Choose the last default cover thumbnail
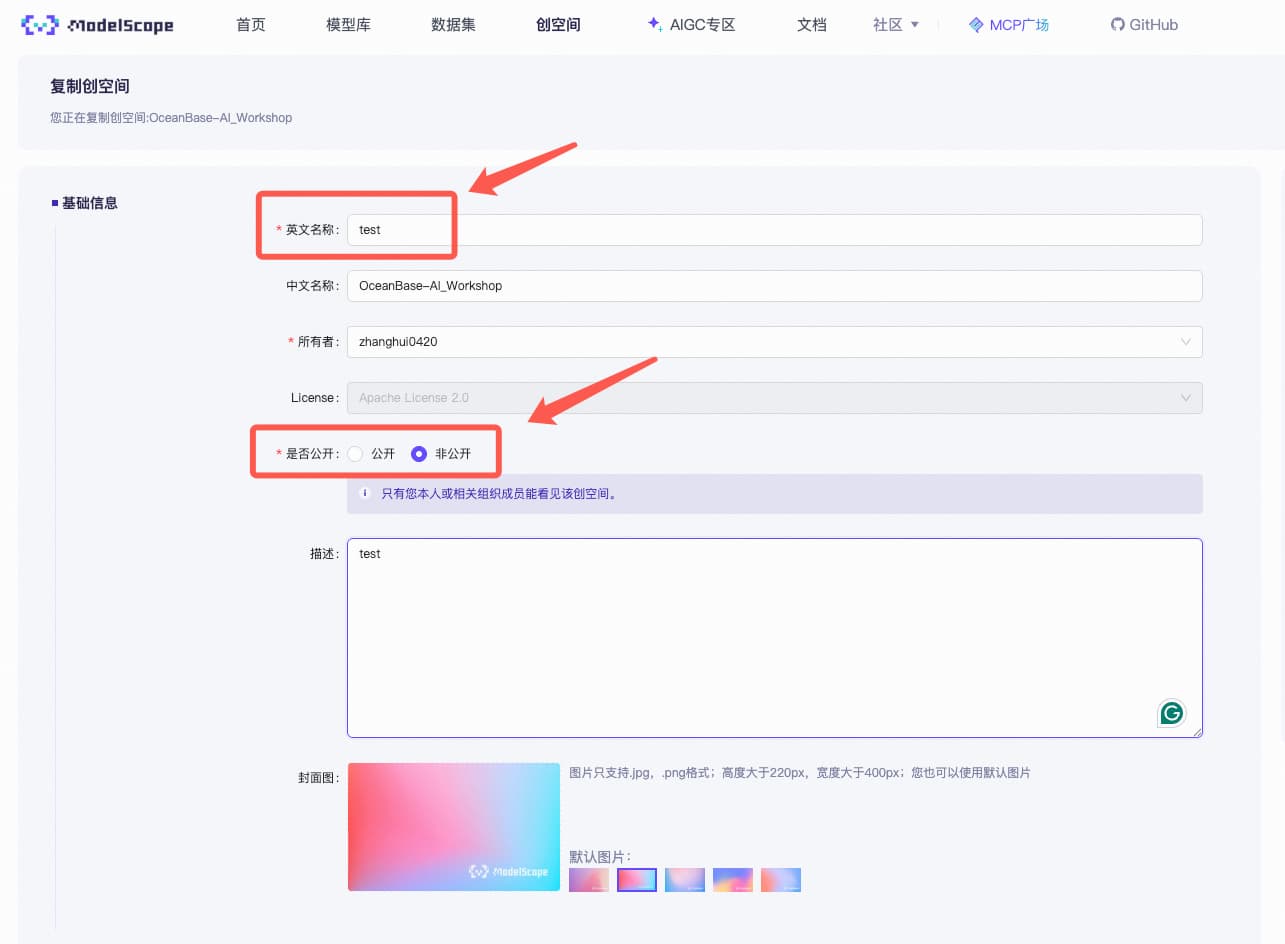Screen dimensions: 1285x944 click(x=781, y=879)
